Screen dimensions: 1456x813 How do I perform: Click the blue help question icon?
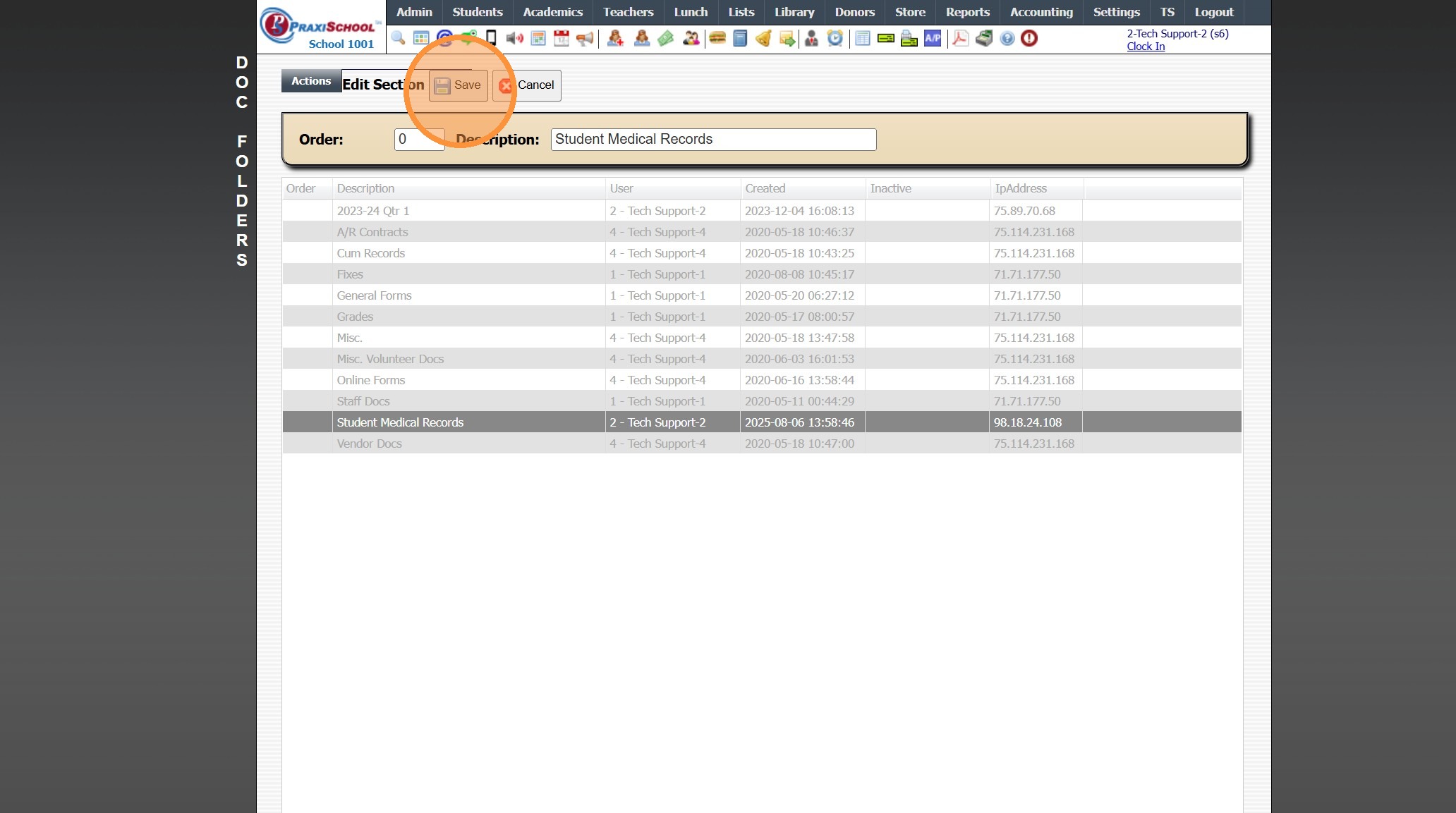pos(1007,38)
